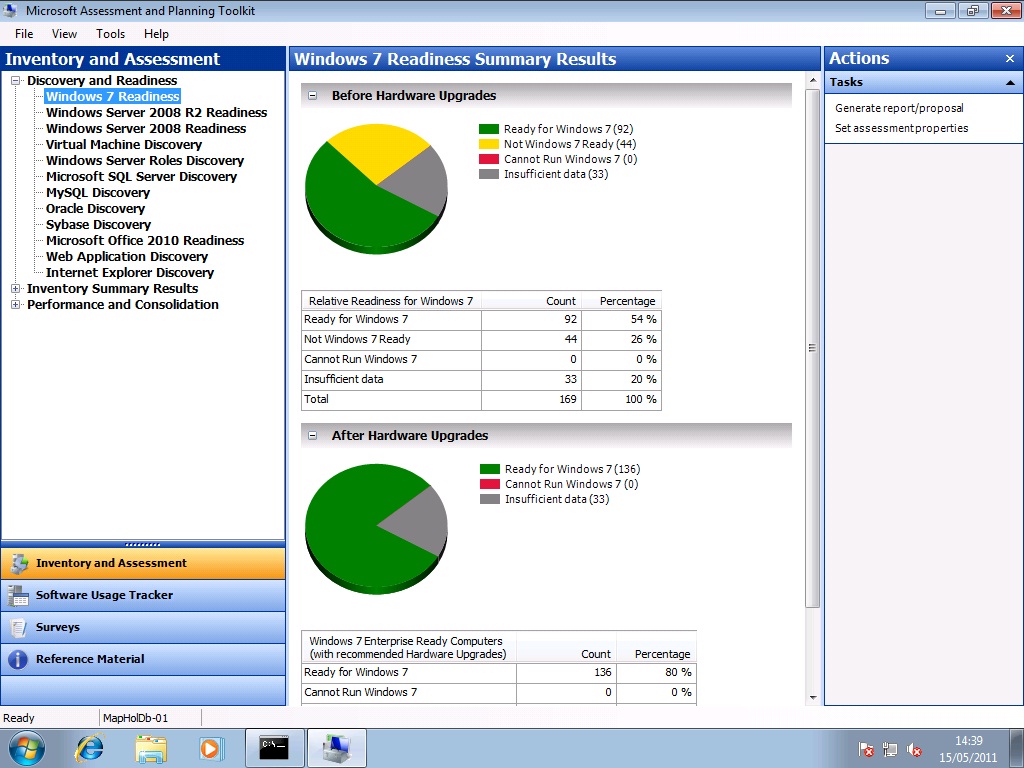The height and width of the screenshot is (768, 1024).
Task: Open the Windows Start orb
Action: tap(27, 748)
